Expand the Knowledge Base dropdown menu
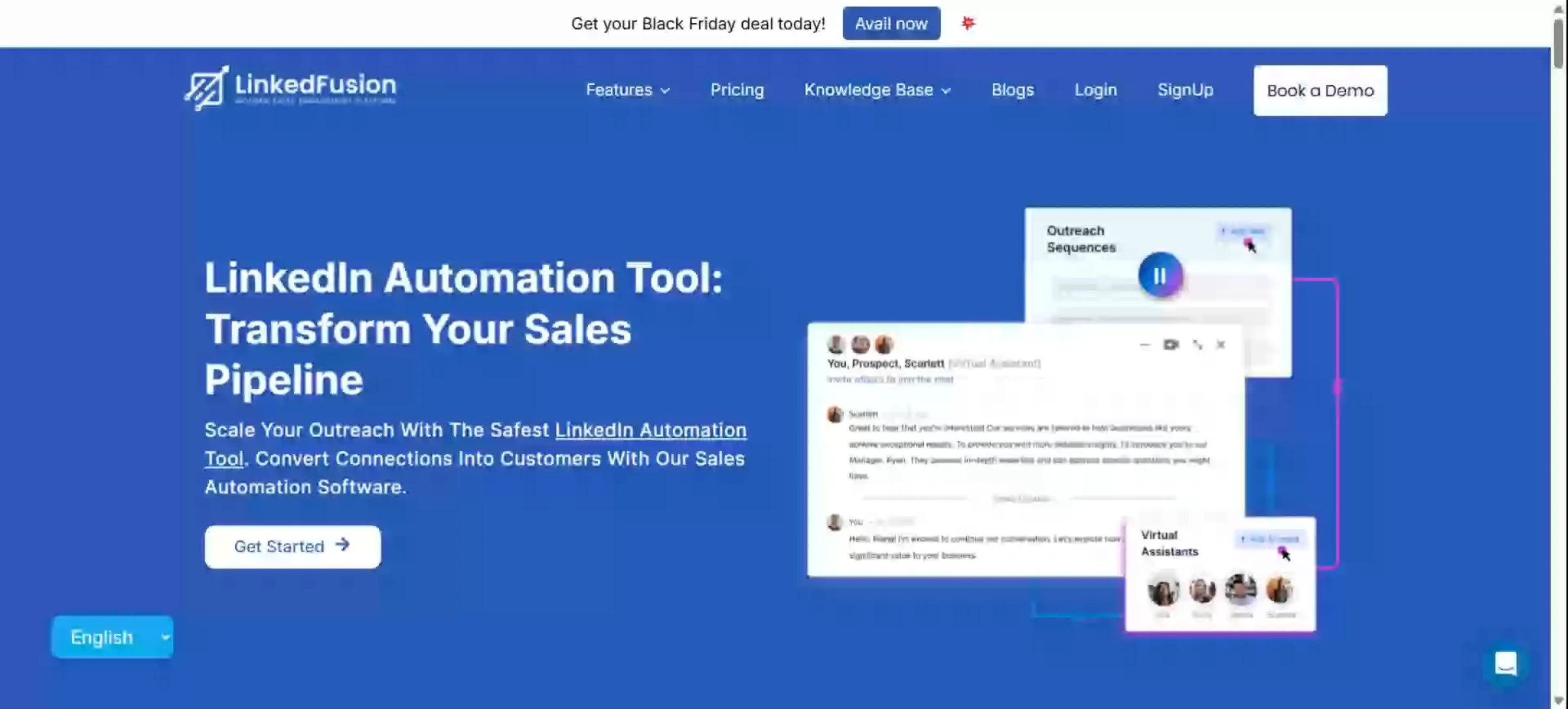The width and height of the screenshot is (1568, 709). pyautogui.click(x=877, y=90)
